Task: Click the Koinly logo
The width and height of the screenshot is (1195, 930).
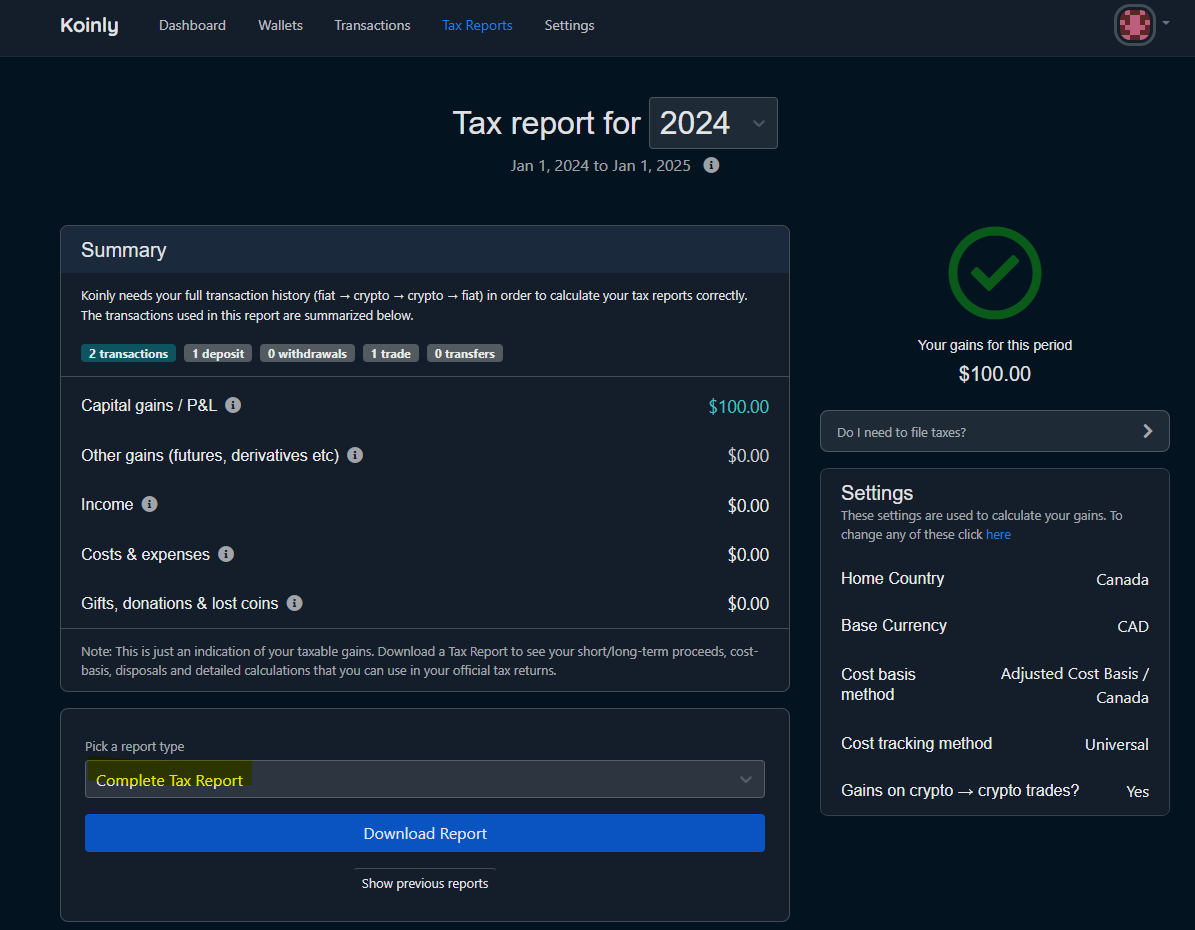Action: pyautogui.click(x=89, y=25)
